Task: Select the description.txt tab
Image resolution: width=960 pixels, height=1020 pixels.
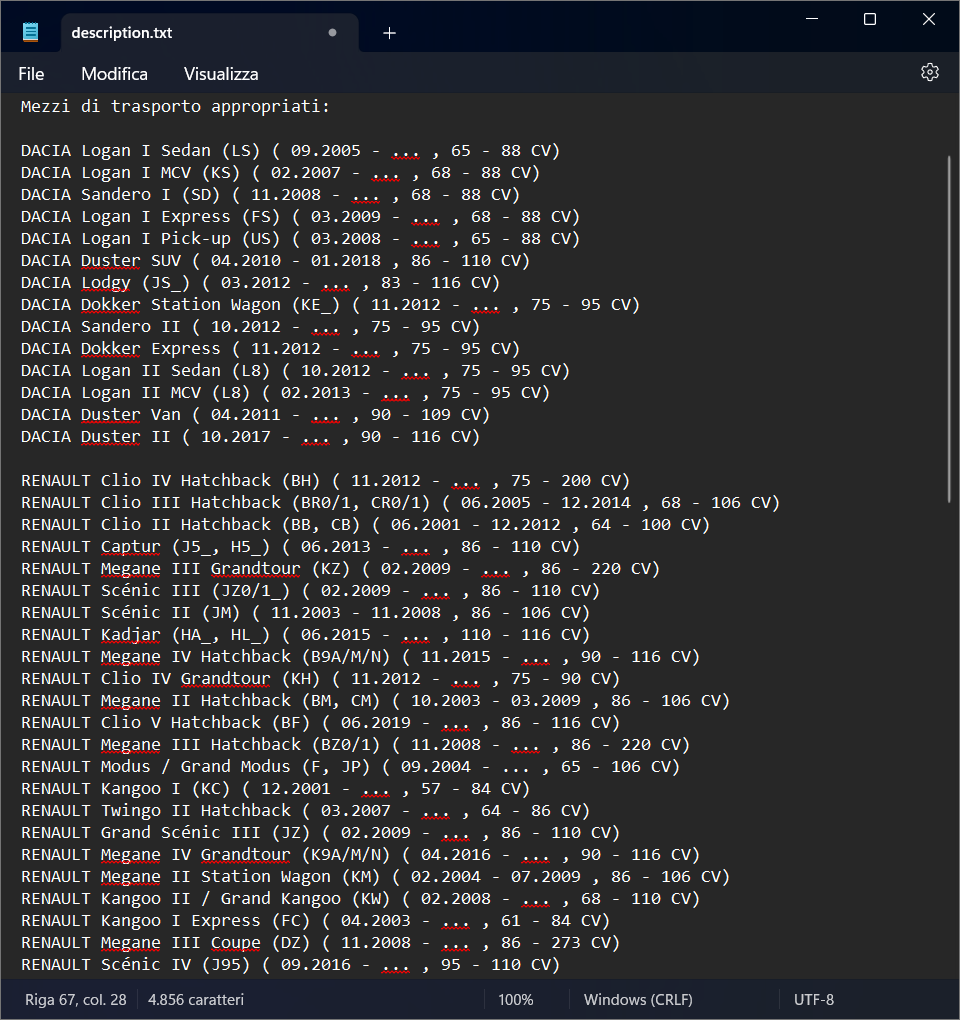Action: (209, 33)
